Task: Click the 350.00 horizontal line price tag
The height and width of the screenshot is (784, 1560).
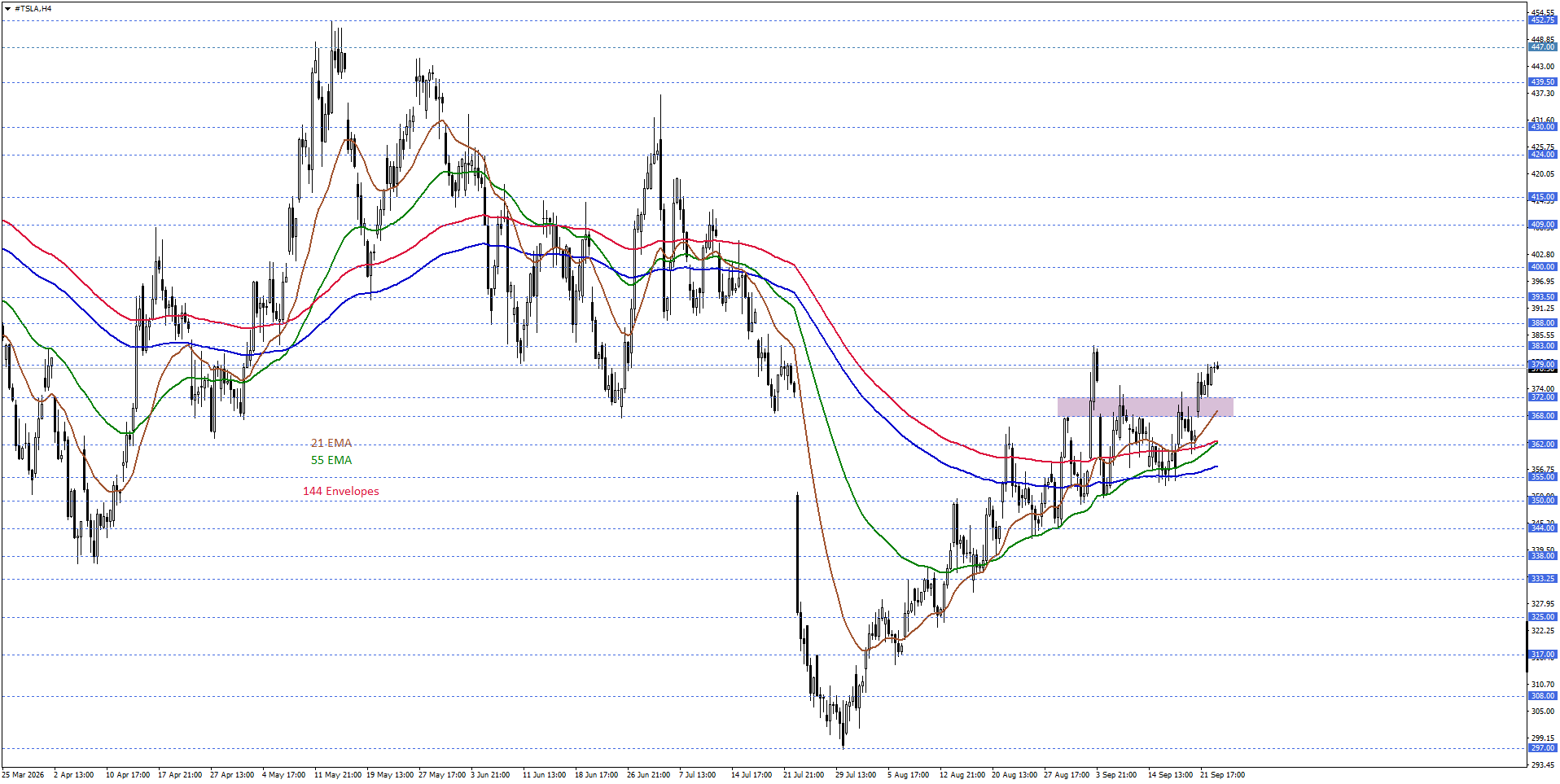Action: 1543,501
